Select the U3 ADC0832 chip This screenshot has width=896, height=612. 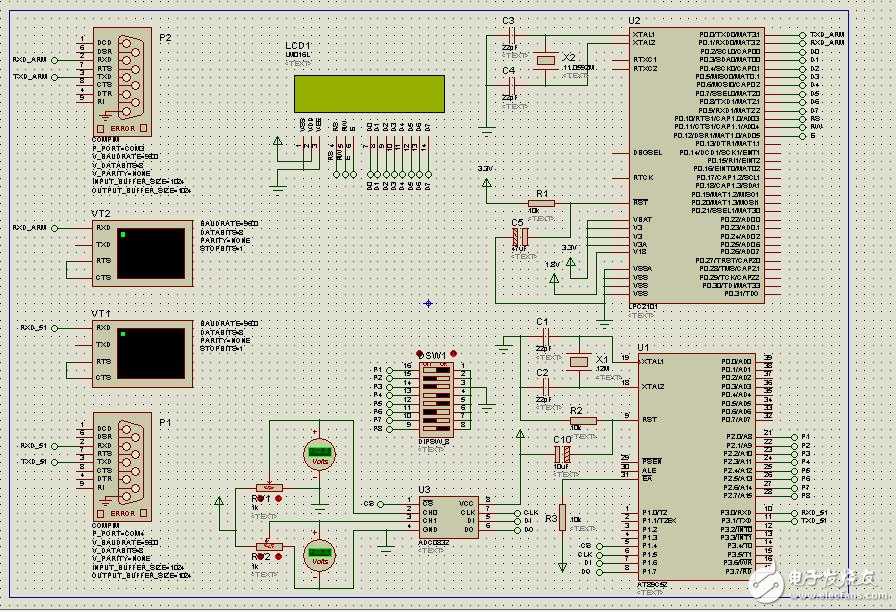(449, 515)
